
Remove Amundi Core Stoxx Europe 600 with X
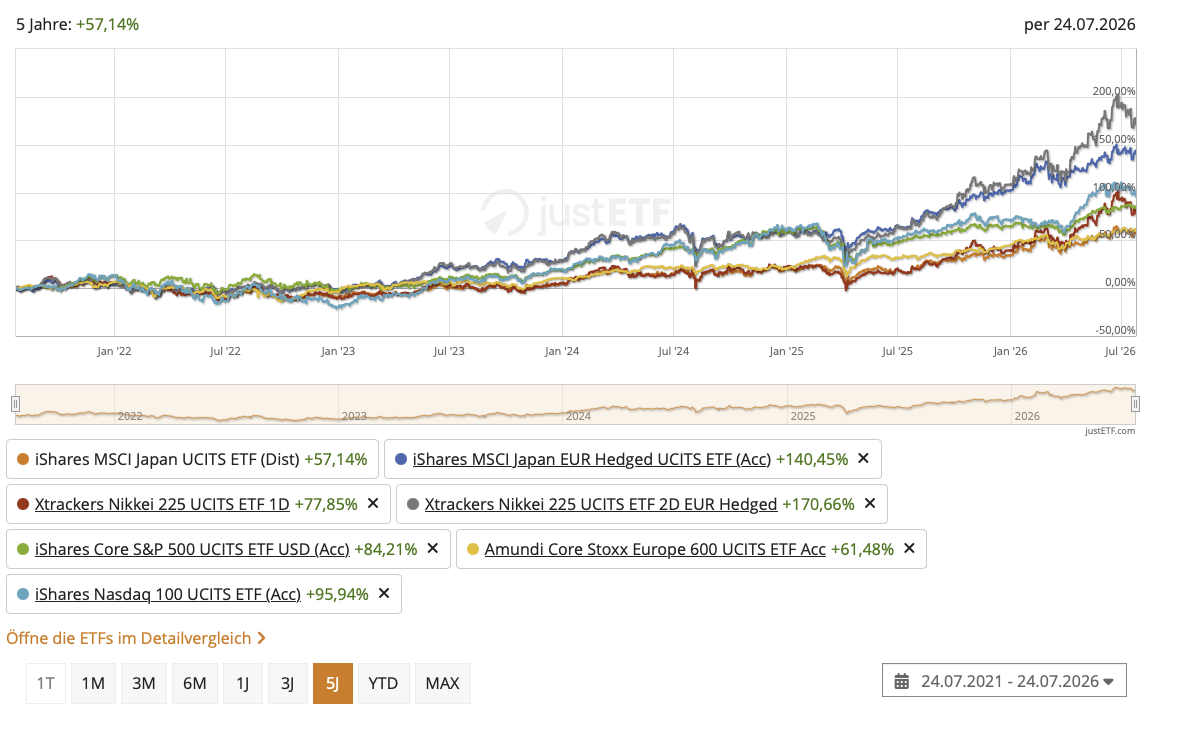pyautogui.click(x=909, y=548)
